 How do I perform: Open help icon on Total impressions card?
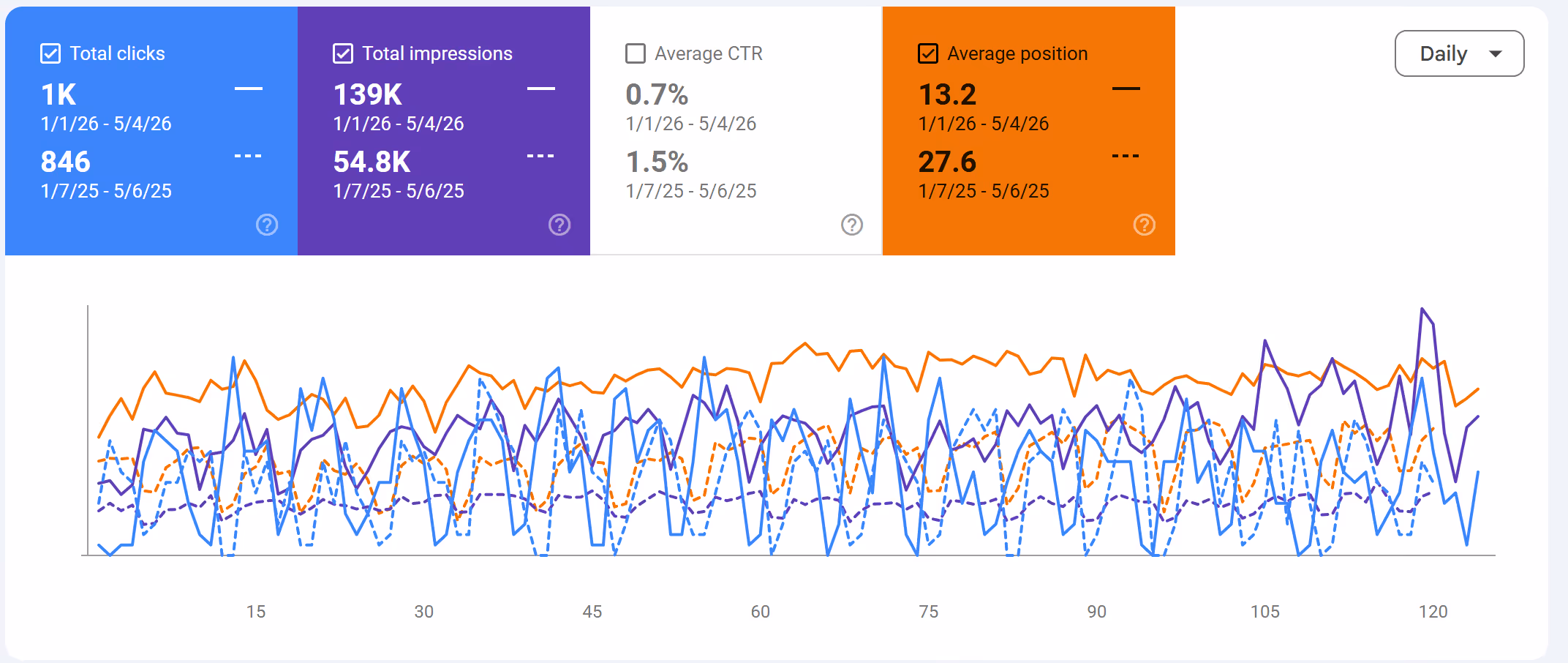pyautogui.click(x=559, y=225)
